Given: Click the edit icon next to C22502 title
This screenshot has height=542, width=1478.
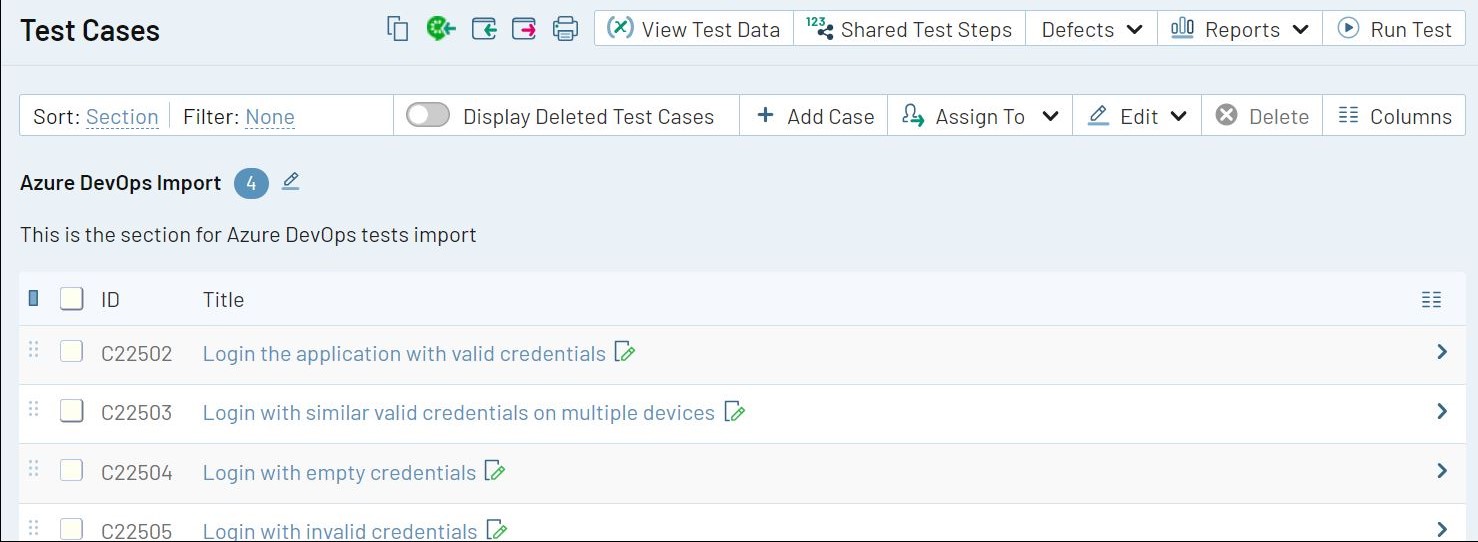Looking at the screenshot, I should click(625, 352).
